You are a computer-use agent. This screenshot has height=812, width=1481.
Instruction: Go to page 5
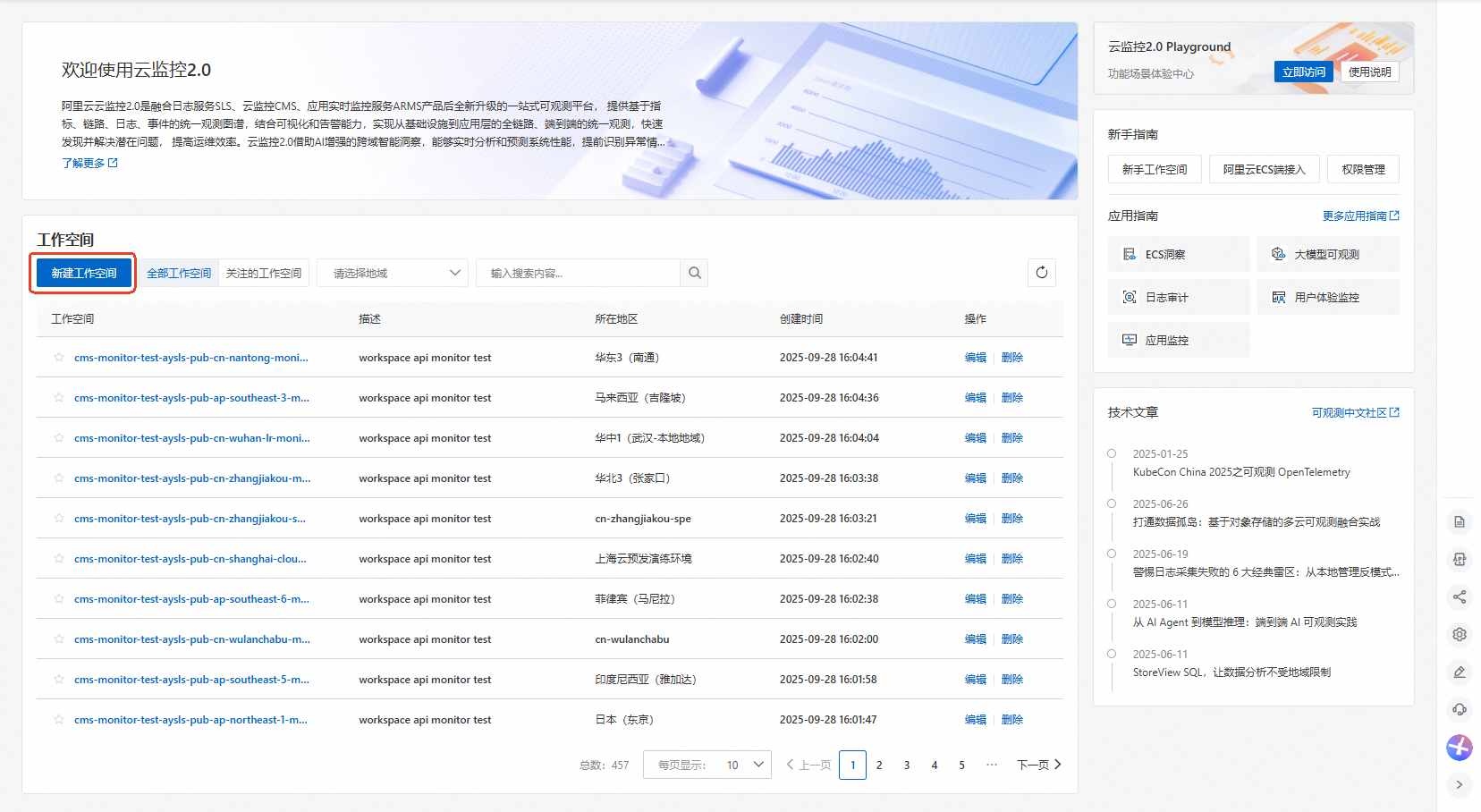962,765
